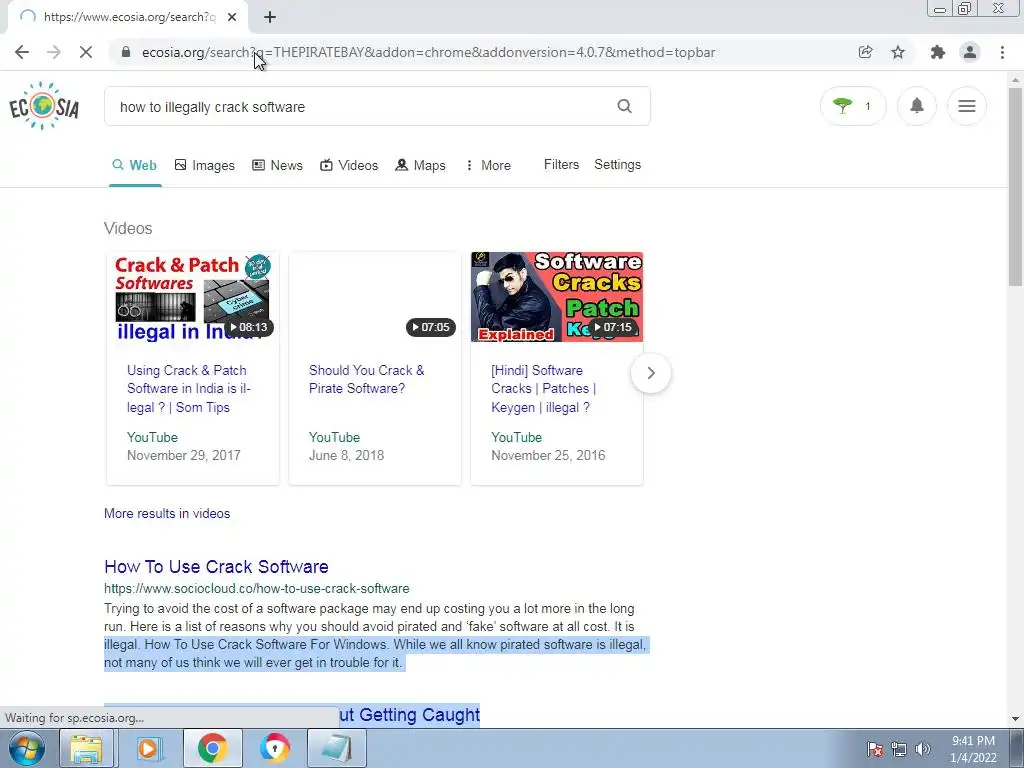Switch to Images tab
Screen dimensions: 1024x768
[x=204, y=165]
